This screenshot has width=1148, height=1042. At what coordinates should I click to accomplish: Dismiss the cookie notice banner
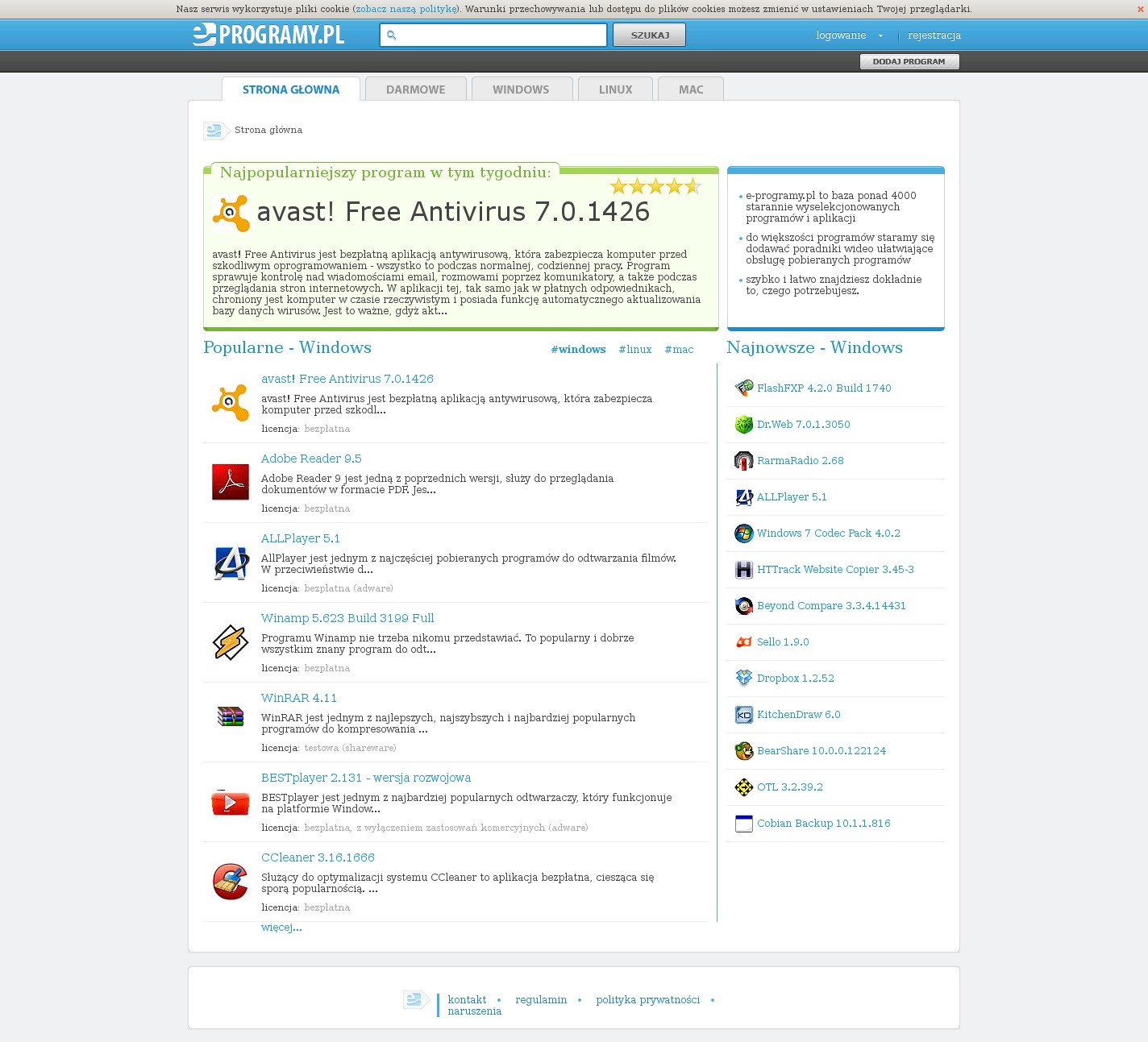pyautogui.click(x=1140, y=10)
